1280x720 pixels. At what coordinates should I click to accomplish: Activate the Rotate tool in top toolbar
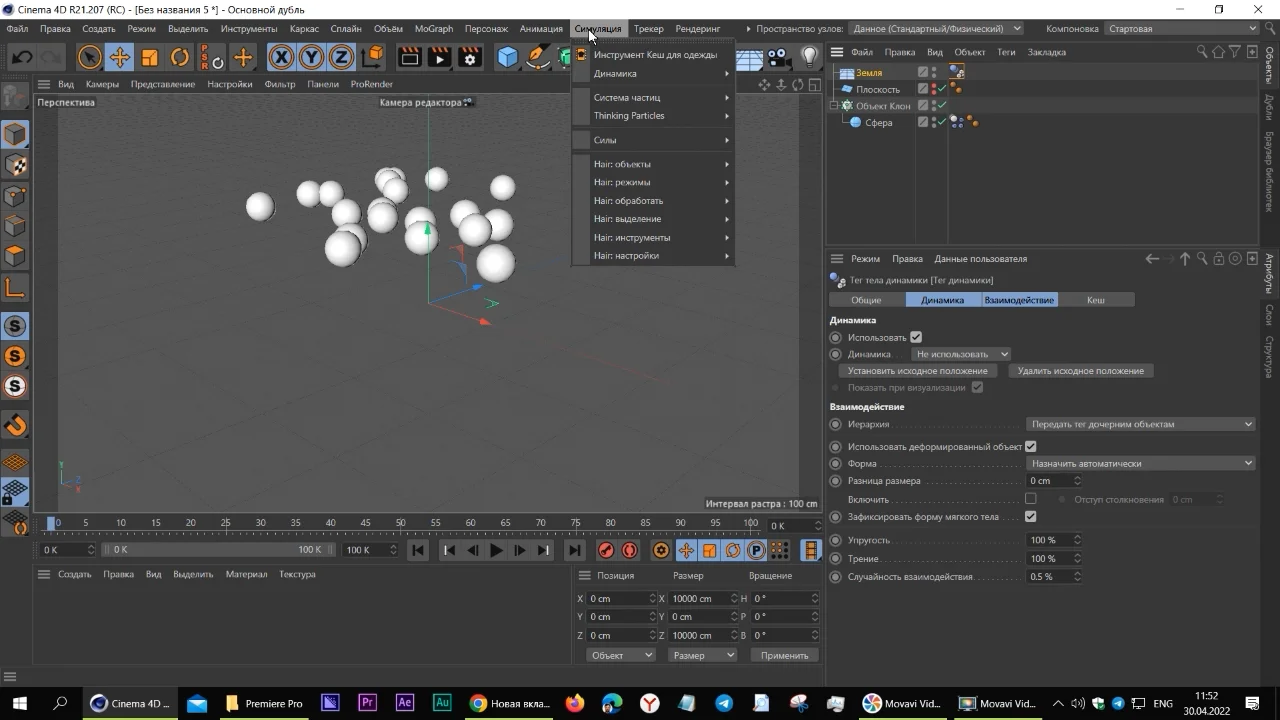coord(180,58)
